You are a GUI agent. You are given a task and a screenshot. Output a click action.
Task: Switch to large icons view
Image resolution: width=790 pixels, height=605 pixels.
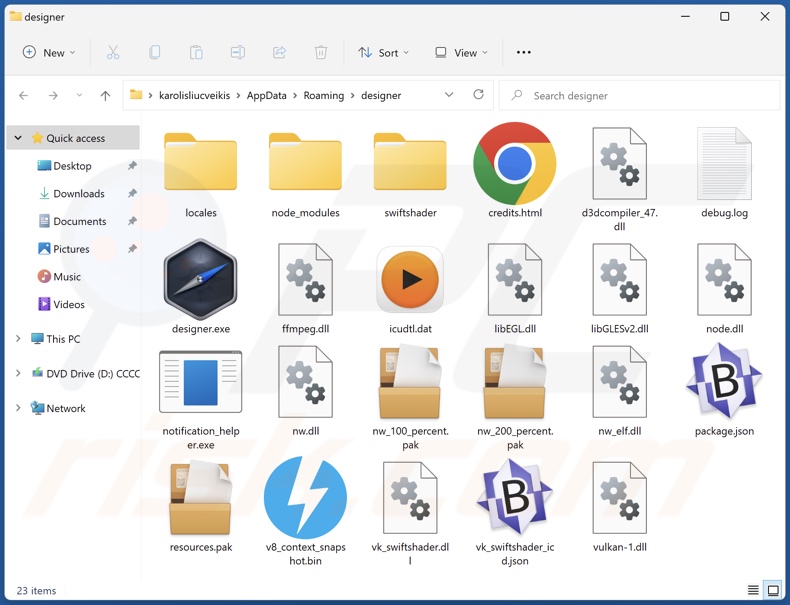(x=773, y=590)
